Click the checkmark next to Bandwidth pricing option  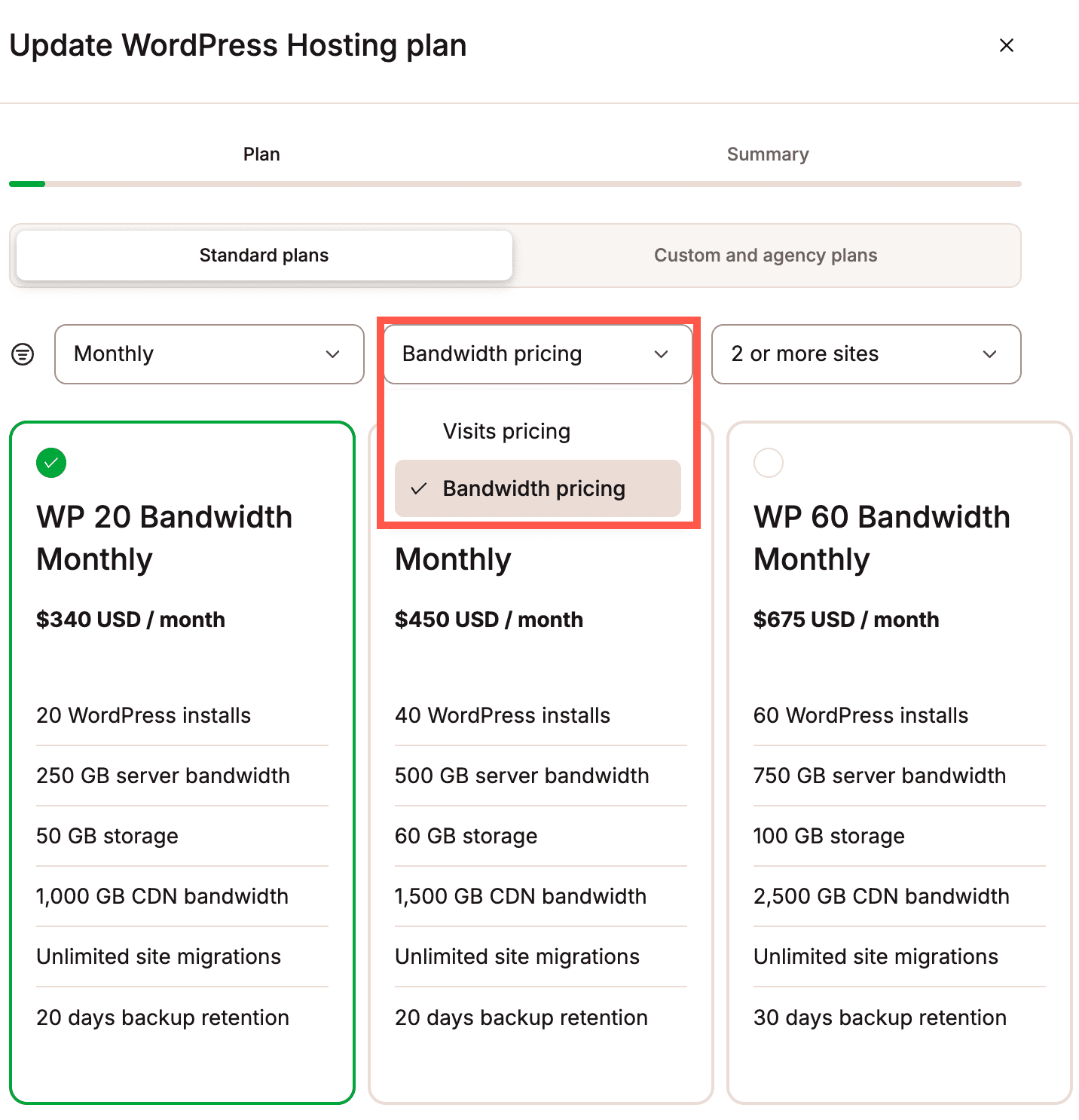(419, 488)
